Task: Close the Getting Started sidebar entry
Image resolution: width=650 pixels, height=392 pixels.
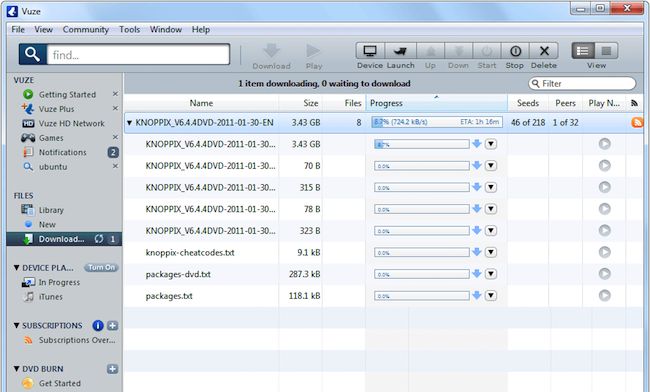Action: pyautogui.click(x=115, y=94)
